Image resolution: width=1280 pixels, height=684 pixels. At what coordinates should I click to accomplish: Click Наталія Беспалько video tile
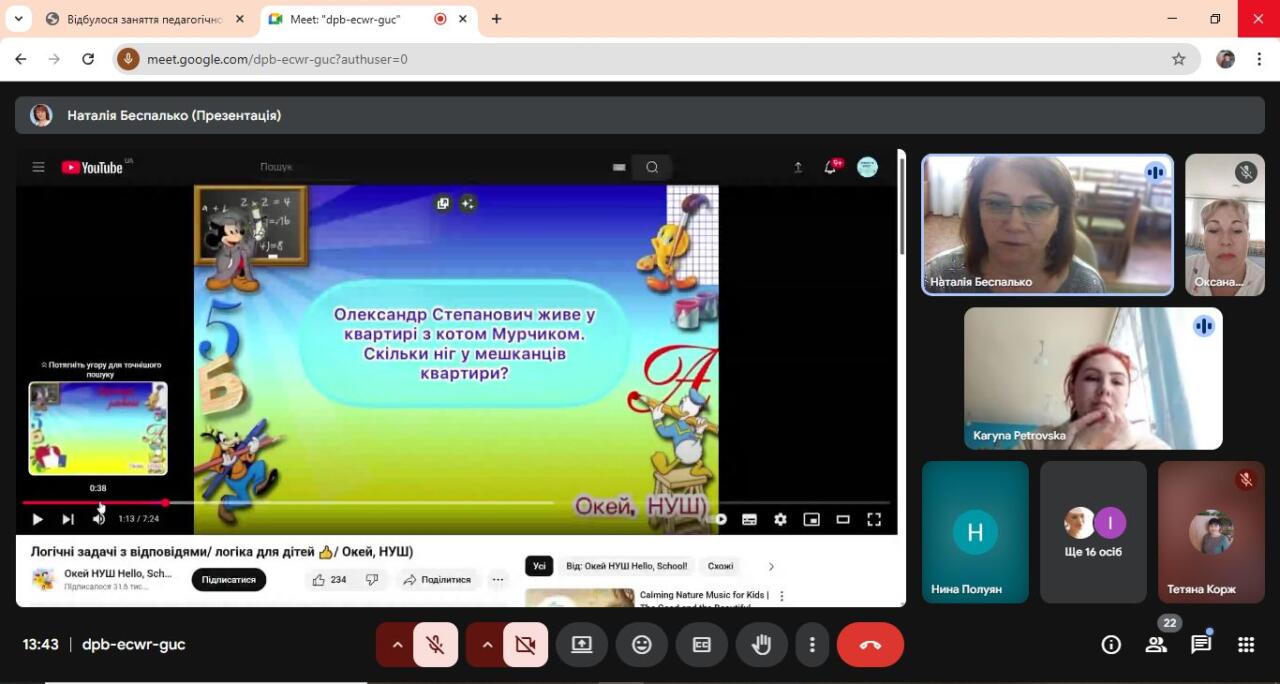1047,224
